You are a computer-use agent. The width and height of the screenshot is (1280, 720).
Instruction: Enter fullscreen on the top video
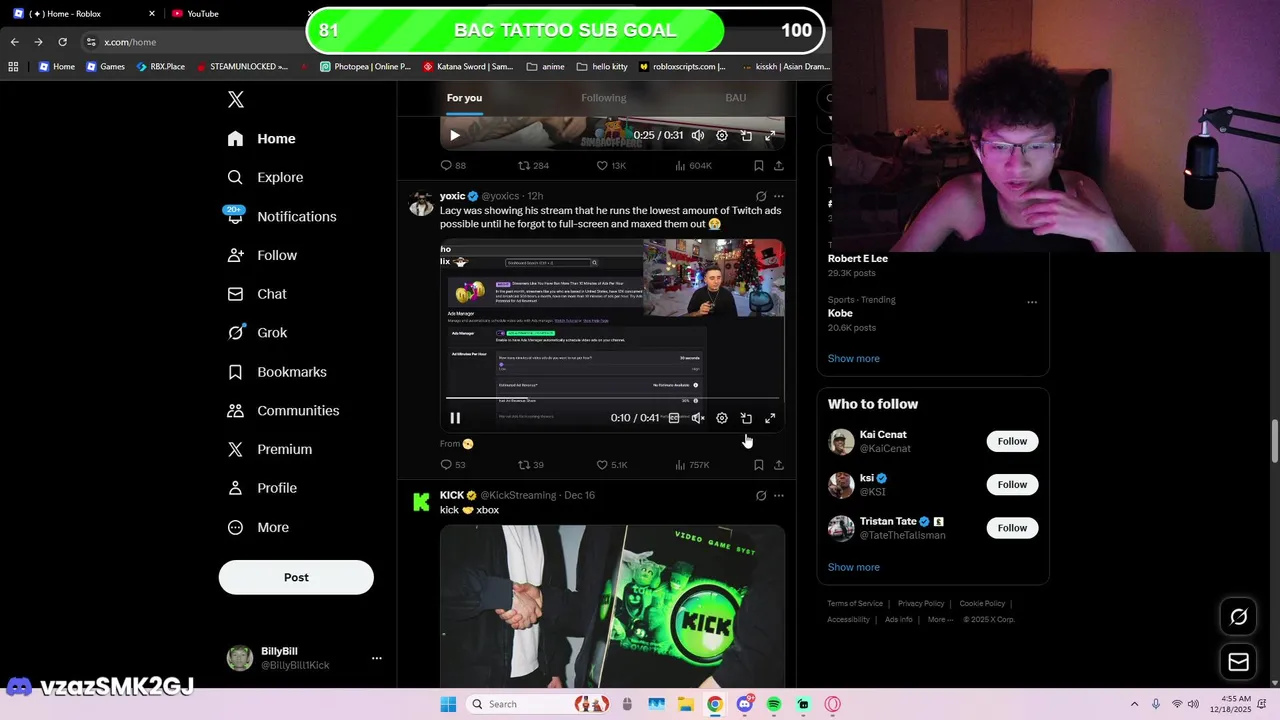pyautogui.click(x=770, y=135)
